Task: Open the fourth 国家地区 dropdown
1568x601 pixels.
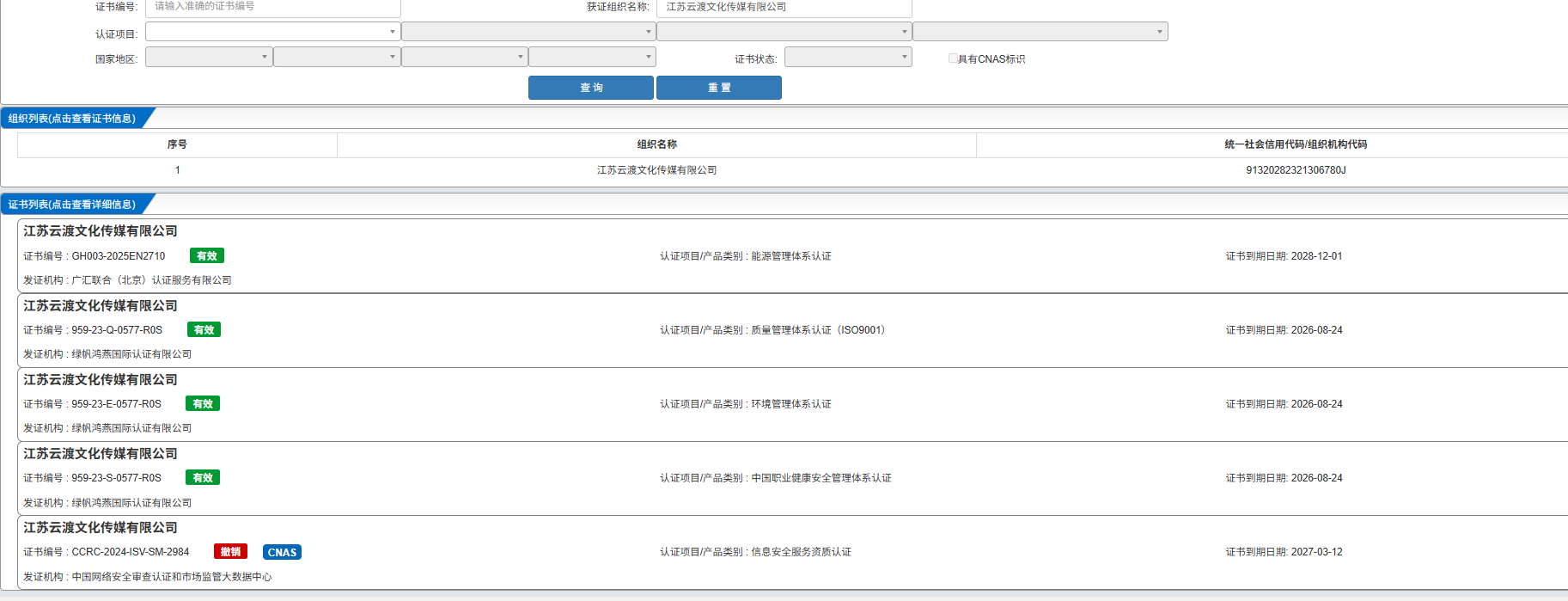Action: (592, 57)
